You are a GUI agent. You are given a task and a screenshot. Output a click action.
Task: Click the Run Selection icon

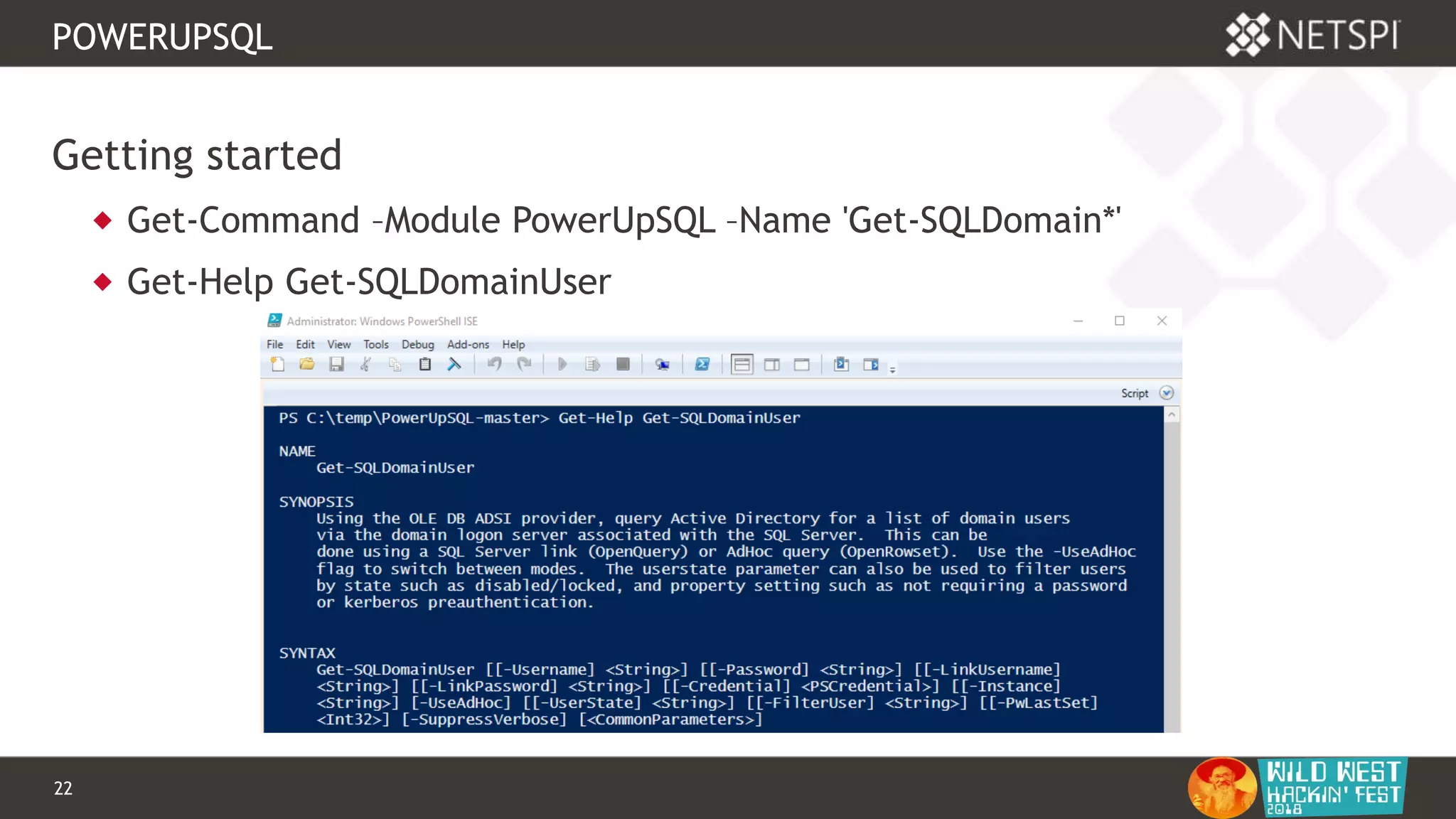592,365
